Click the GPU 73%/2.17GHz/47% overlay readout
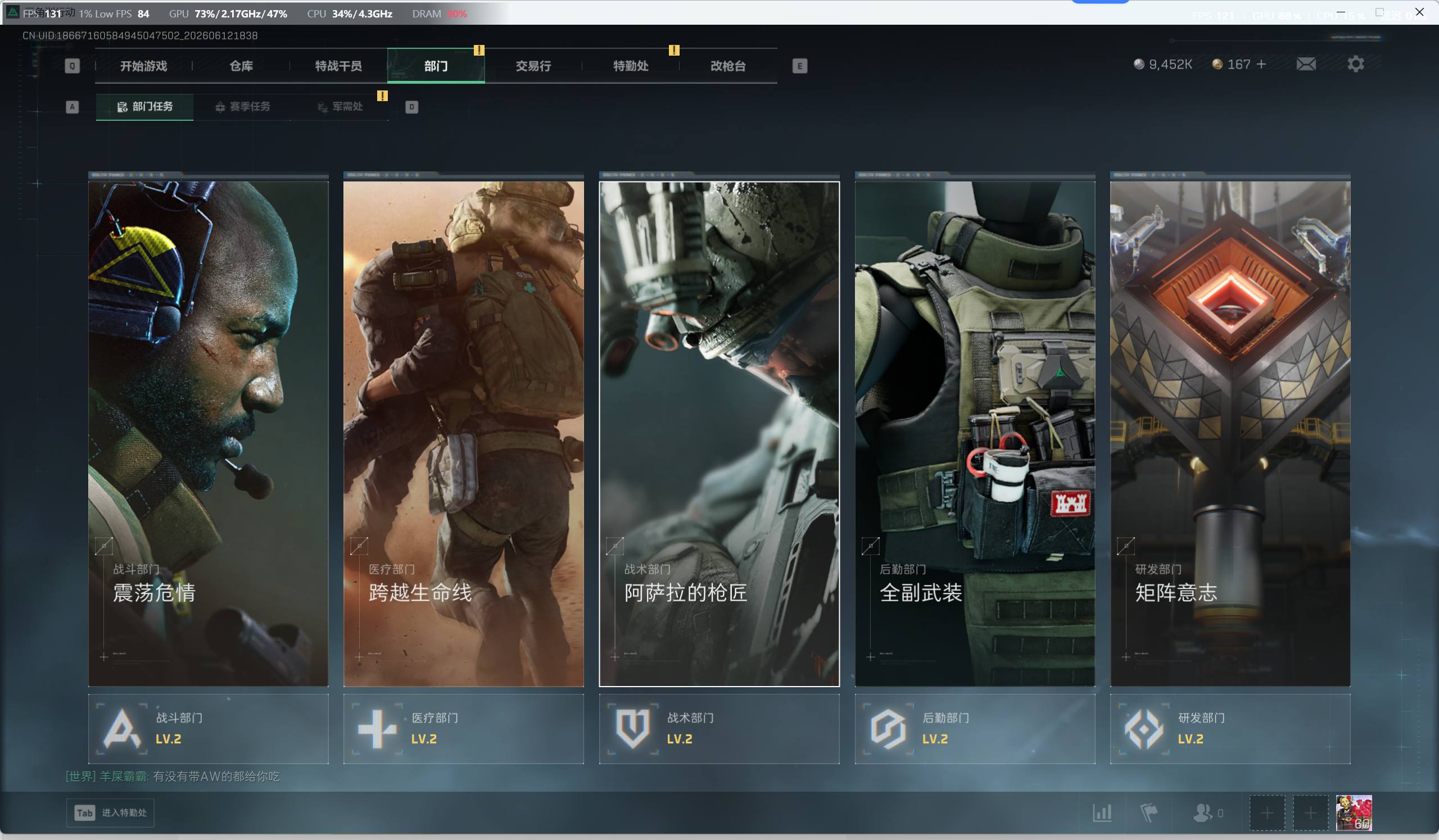Image resolution: width=1439 pixels, height=840 pixels. (228, 13)
